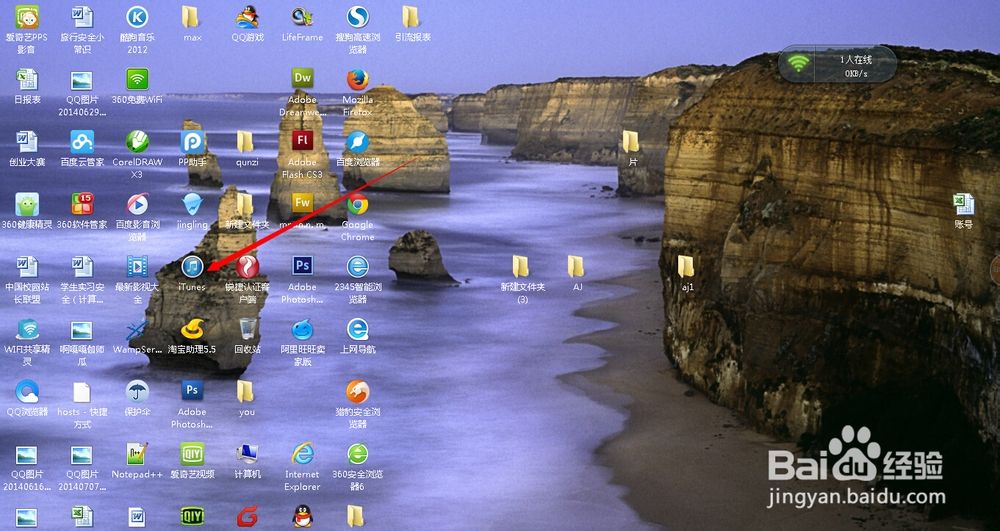1000x531 pixels.
Task: Open the 创业大赛 Word document
Action: click(27, 142)
